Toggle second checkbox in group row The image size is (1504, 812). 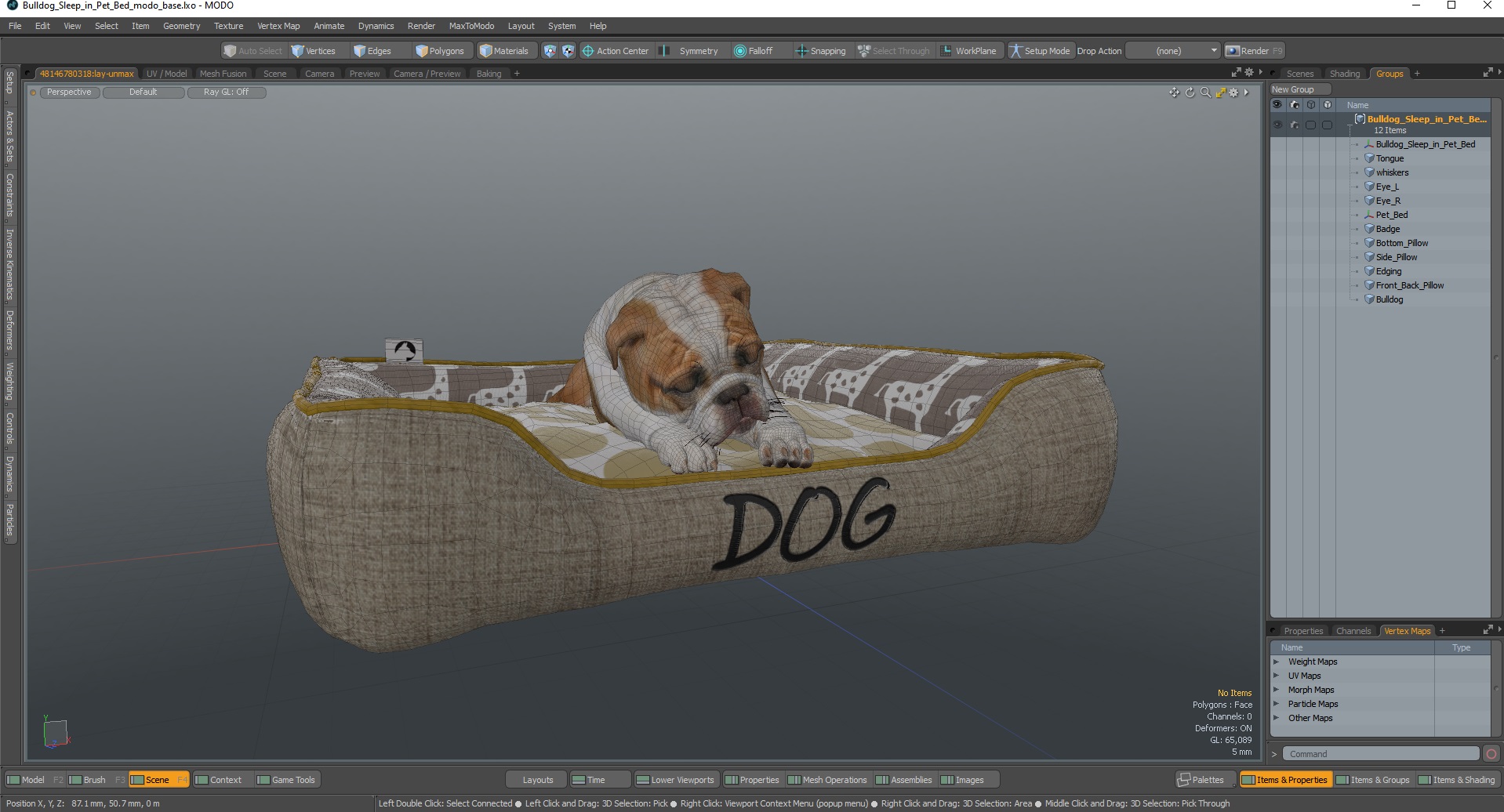(x=1327, y=125)
